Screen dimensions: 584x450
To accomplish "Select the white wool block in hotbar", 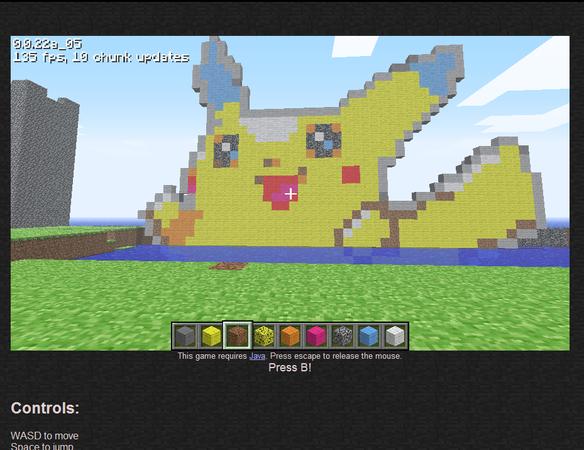I will point(395,336).
